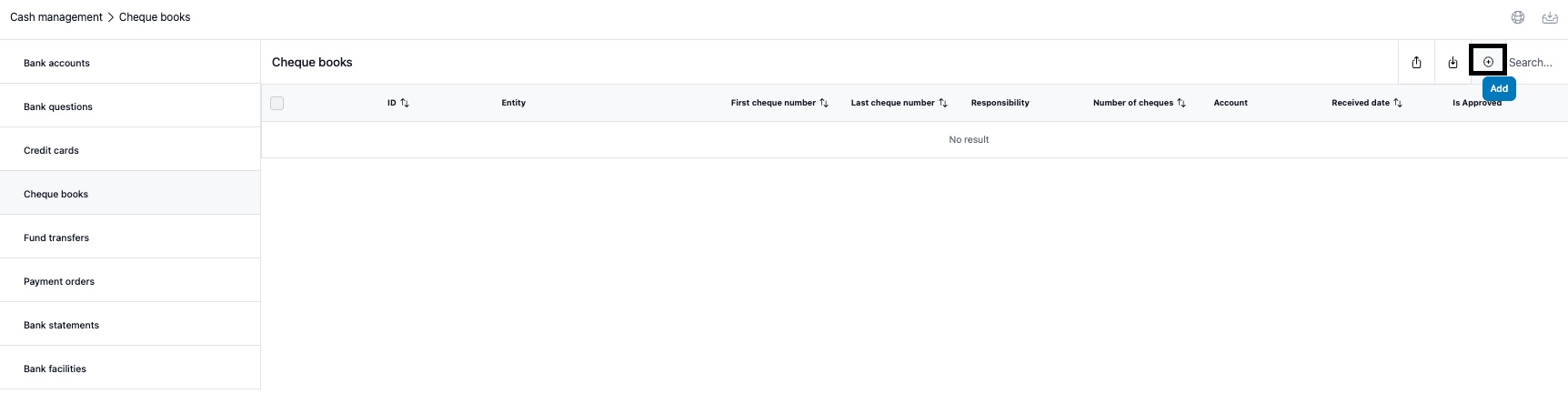
Task: Click the Entity column header
Action: pos(514,103)
